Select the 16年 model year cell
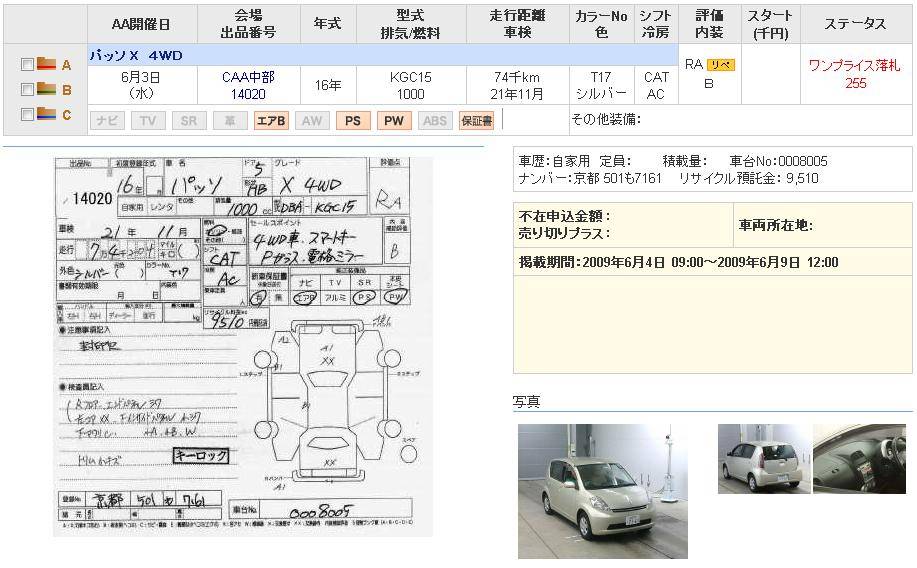The height and width of the screenshot is (568, 917). [328, 85]
